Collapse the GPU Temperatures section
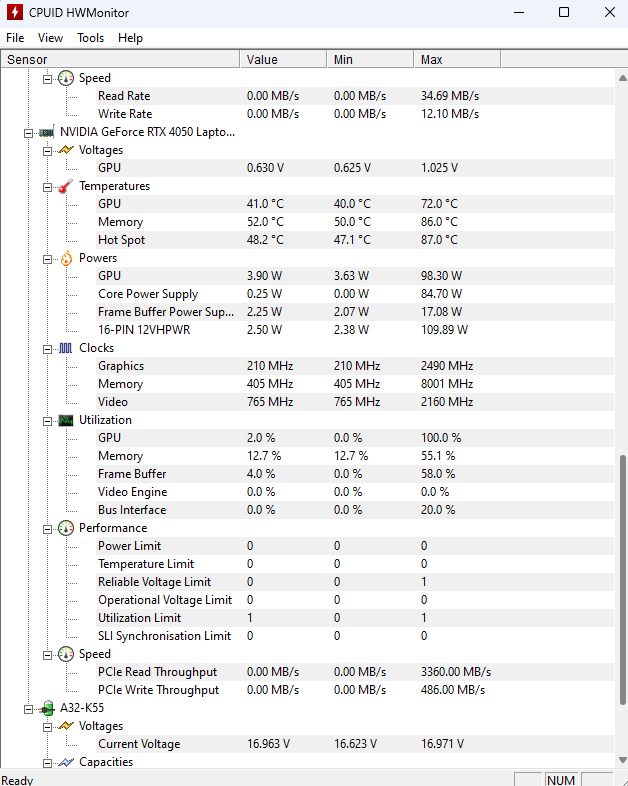This screenshot has width=628, height=786. [x=47, y=186]
